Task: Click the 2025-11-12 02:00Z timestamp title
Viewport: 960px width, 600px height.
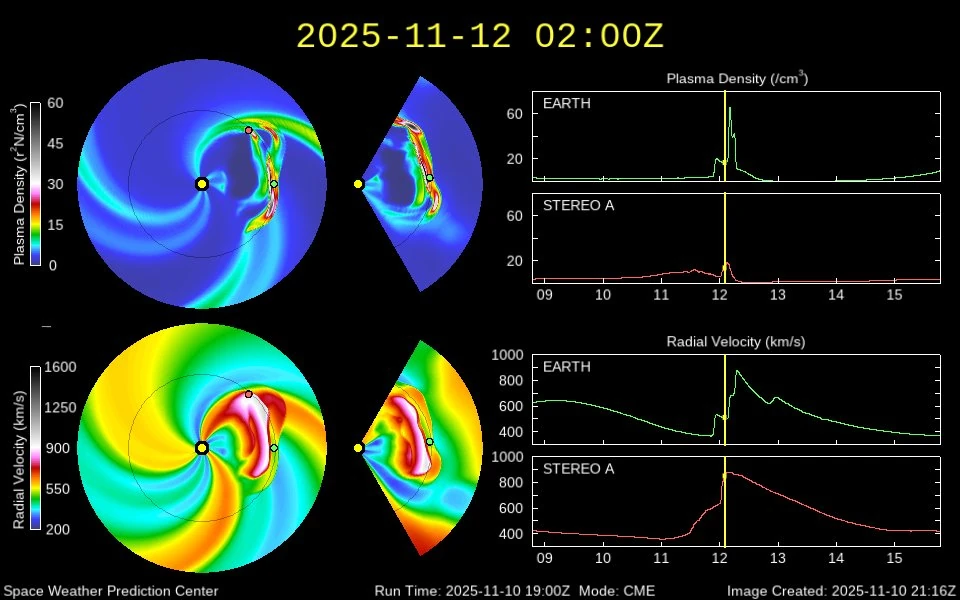Action: click(x=480, y=36)
